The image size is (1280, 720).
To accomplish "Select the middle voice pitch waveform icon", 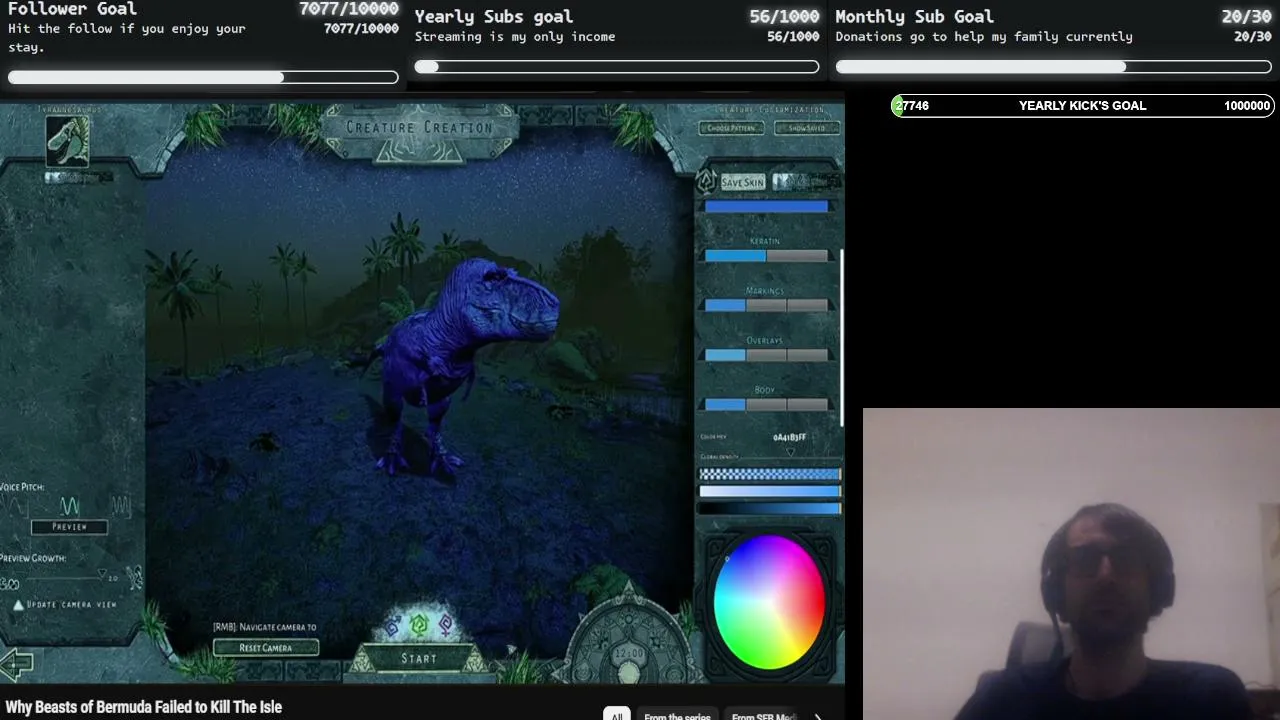I will [x=69, y=505].
